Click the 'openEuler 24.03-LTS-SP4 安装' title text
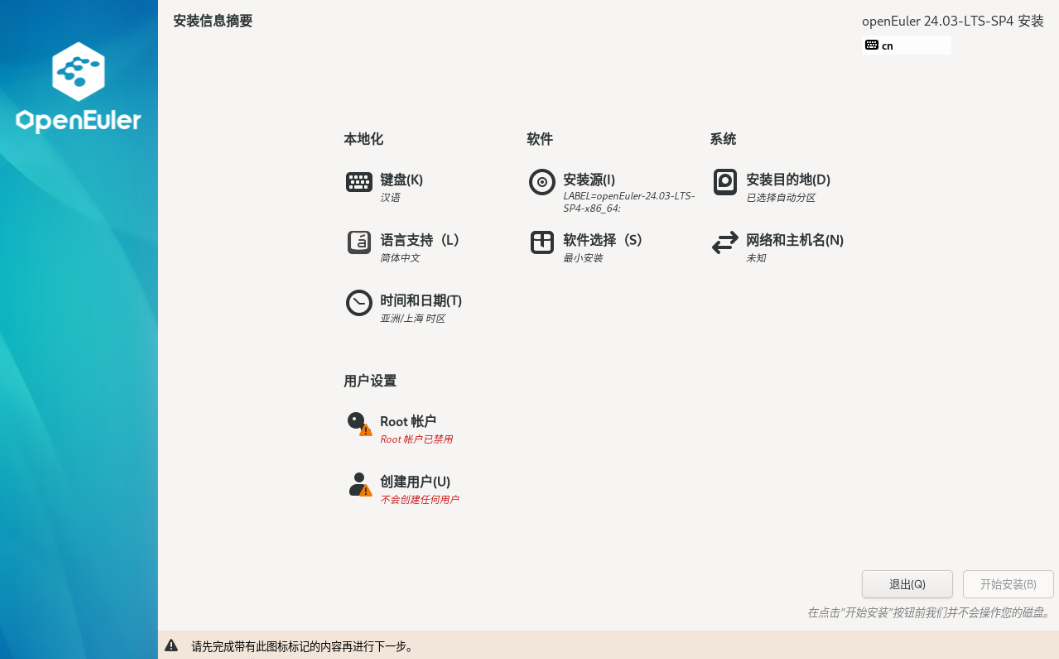The height and width of the screenshot is (659, 1059). pyautogui.click(x=952, y=21)
